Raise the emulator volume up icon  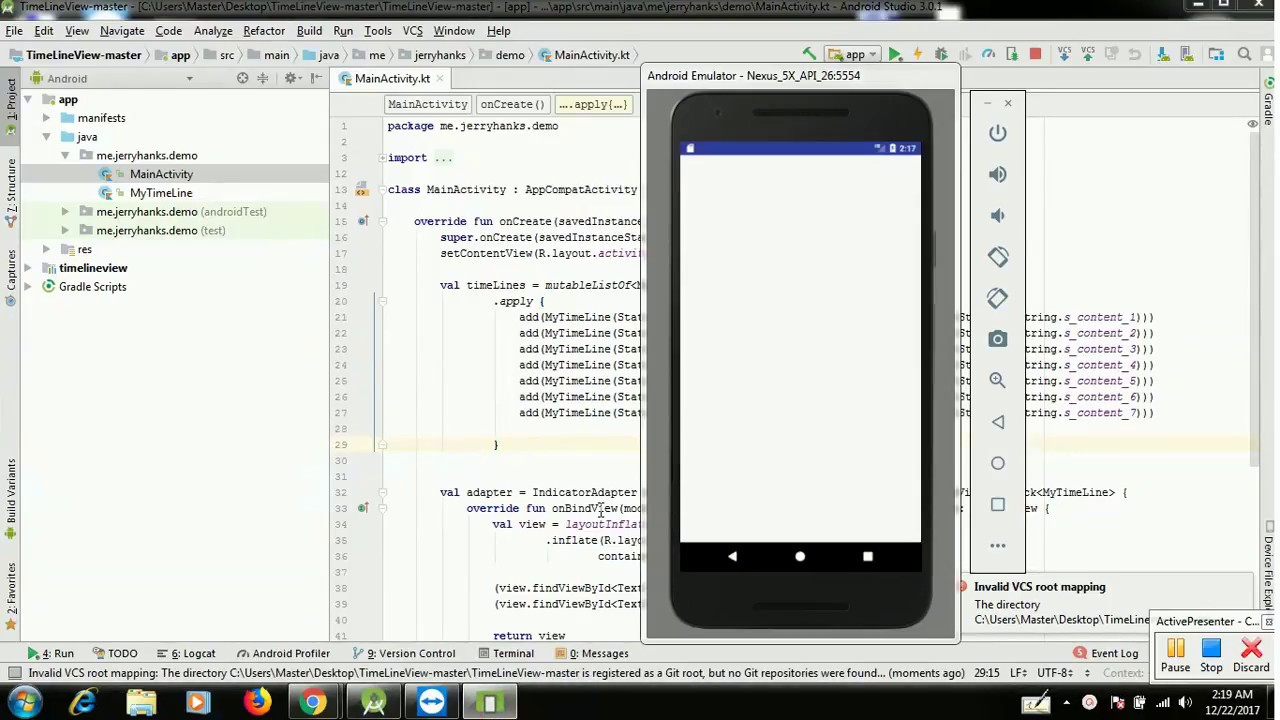998,174
